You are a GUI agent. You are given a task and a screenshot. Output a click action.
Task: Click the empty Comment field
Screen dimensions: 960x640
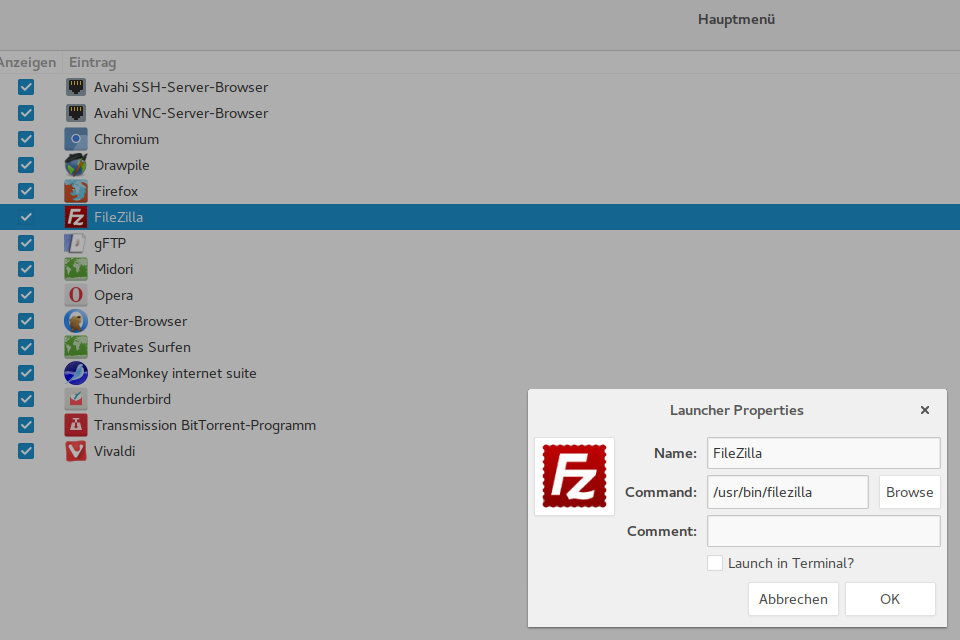[823, 531]
